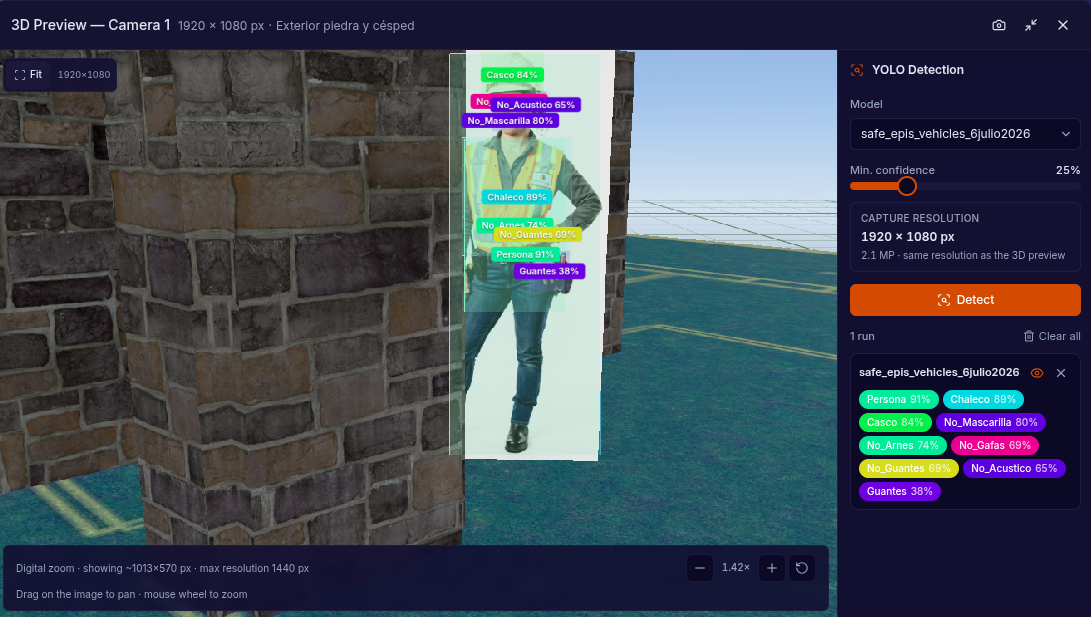The image size is (1091, 617).
Task: Click the 25% confidence value
Action: [x=1068, y=170]
